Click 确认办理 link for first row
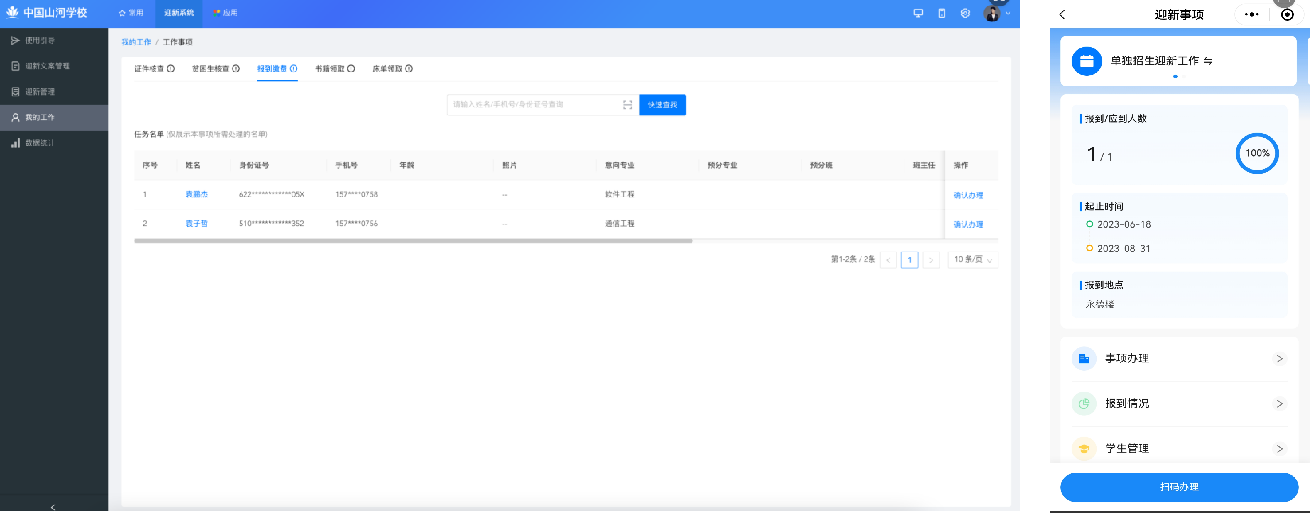This screenshot has height=513, width=1311. coord(968,195)
